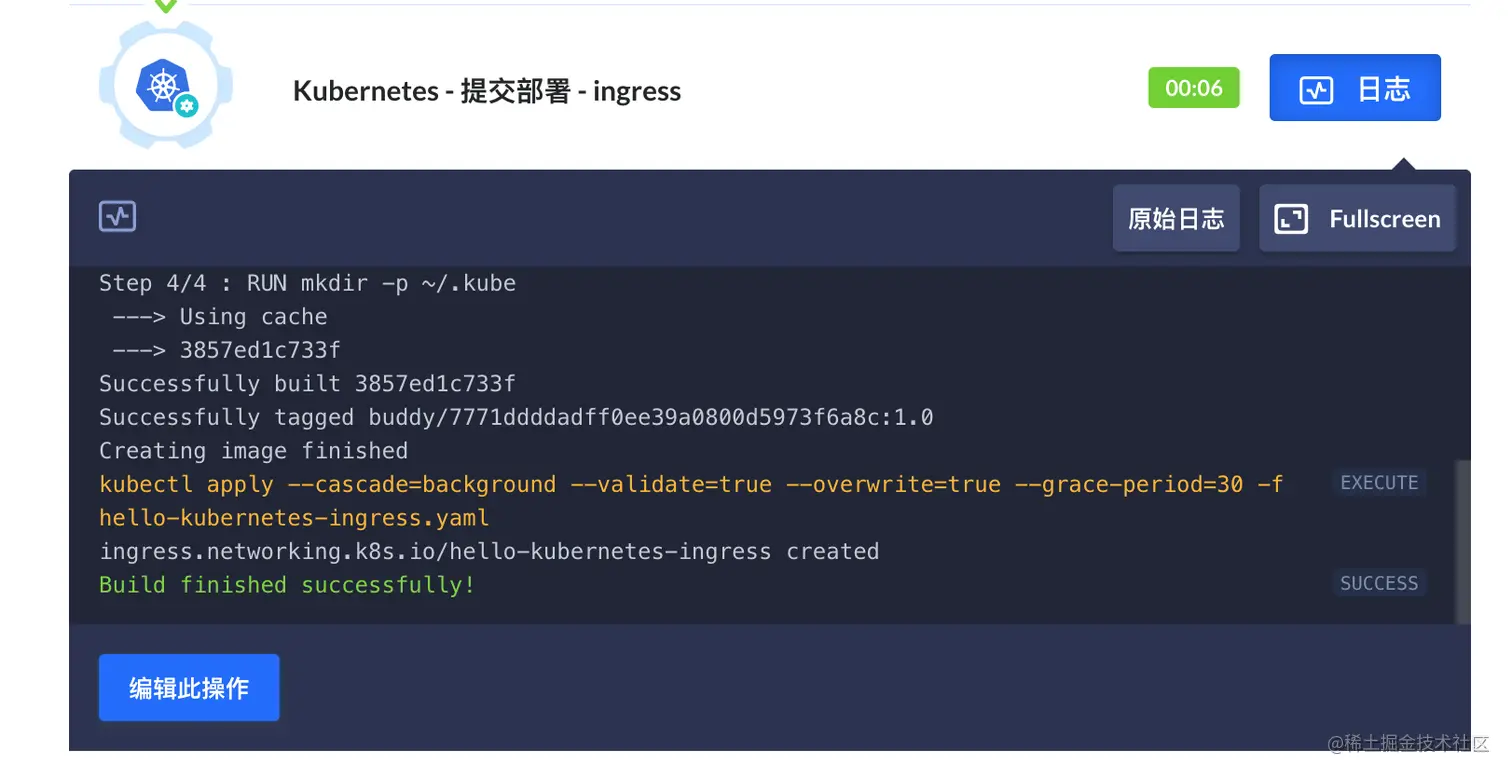
Task: Click the SUCCESS label tag
Action: point(1379,583)
